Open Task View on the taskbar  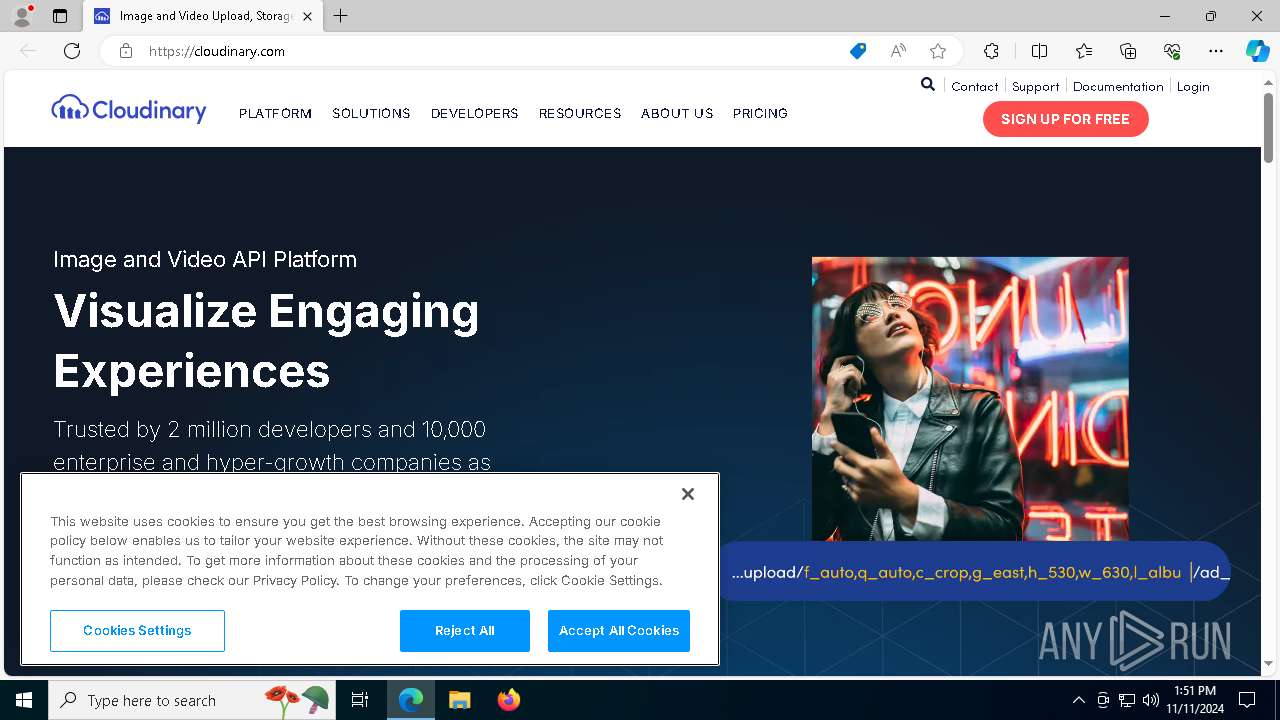[x=360, y=700]
